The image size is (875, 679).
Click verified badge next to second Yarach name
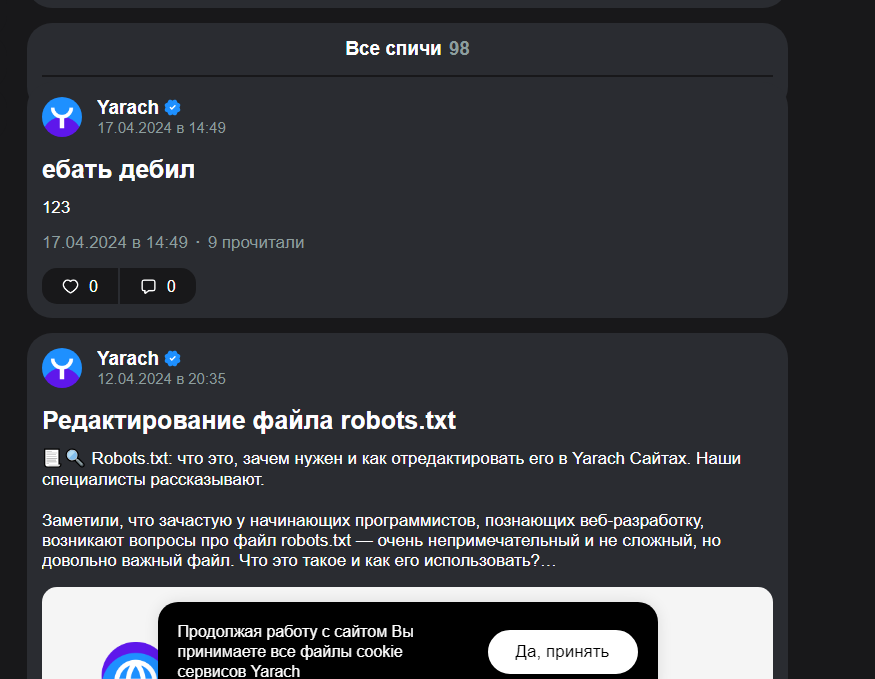point(172,358)
